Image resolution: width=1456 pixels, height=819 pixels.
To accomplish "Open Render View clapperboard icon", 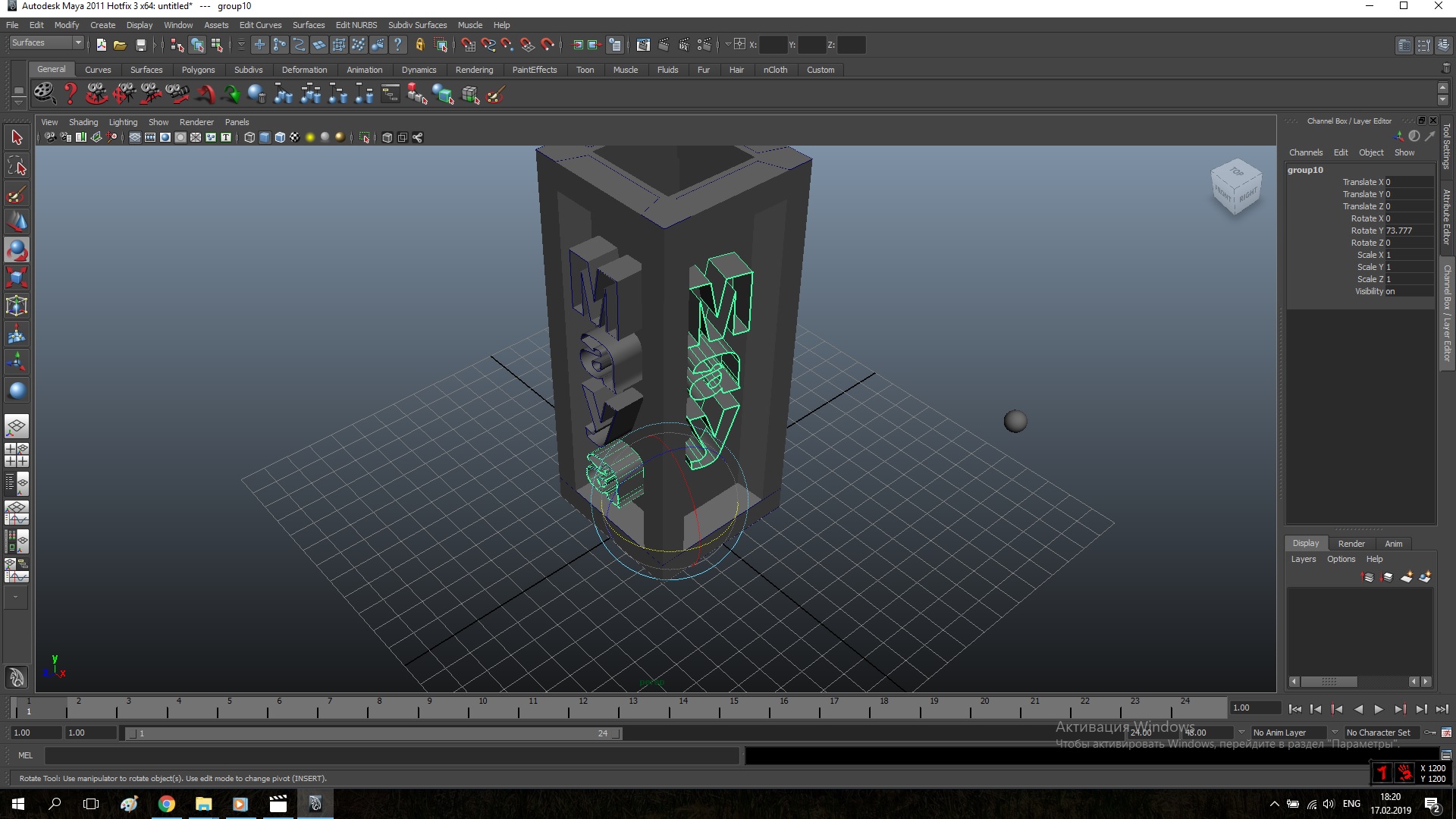I will point(643,45).
